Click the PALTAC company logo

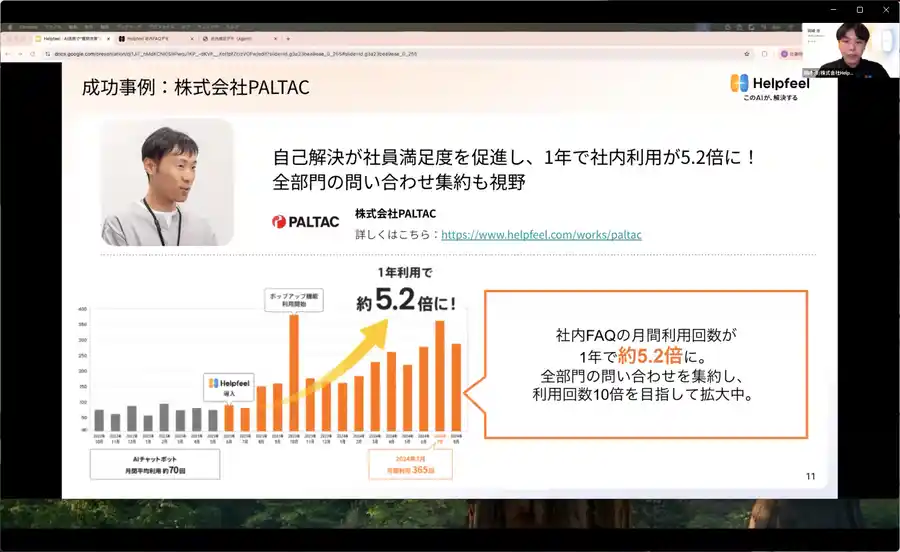click(x=304, y=221)
